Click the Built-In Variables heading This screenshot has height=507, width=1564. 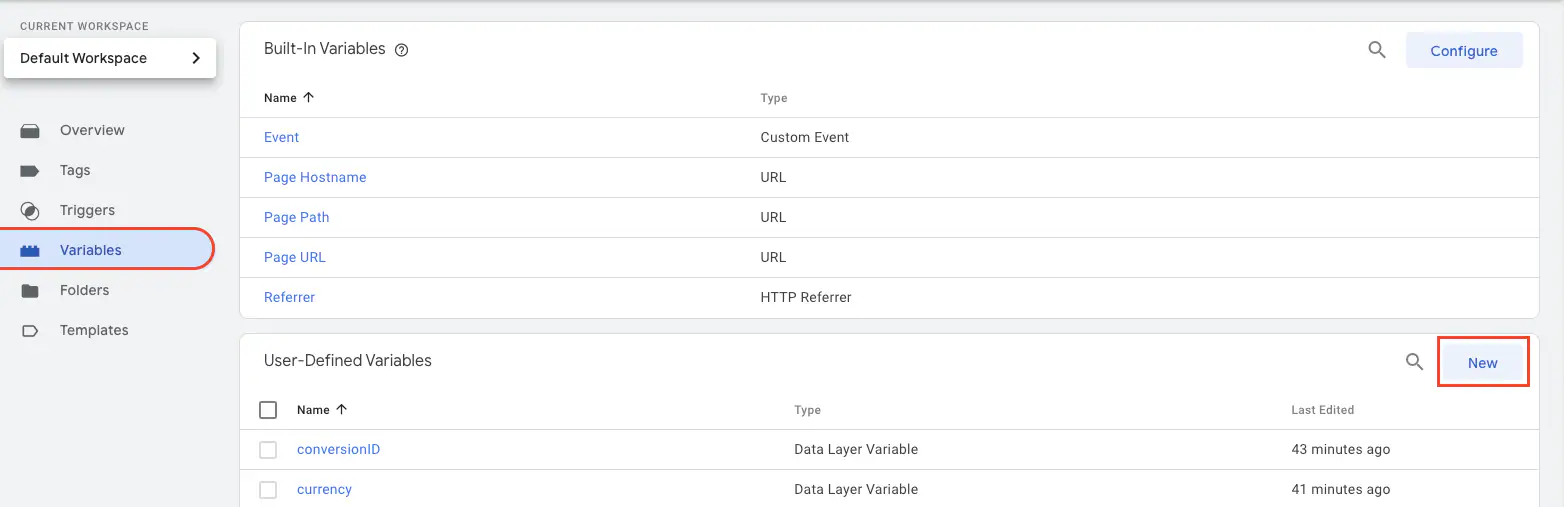pyautogui.click(x=324, y=48)
